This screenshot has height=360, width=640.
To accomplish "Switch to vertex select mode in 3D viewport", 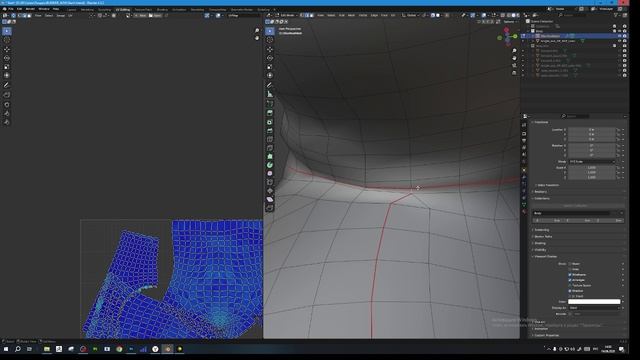I will coord(302,15).
